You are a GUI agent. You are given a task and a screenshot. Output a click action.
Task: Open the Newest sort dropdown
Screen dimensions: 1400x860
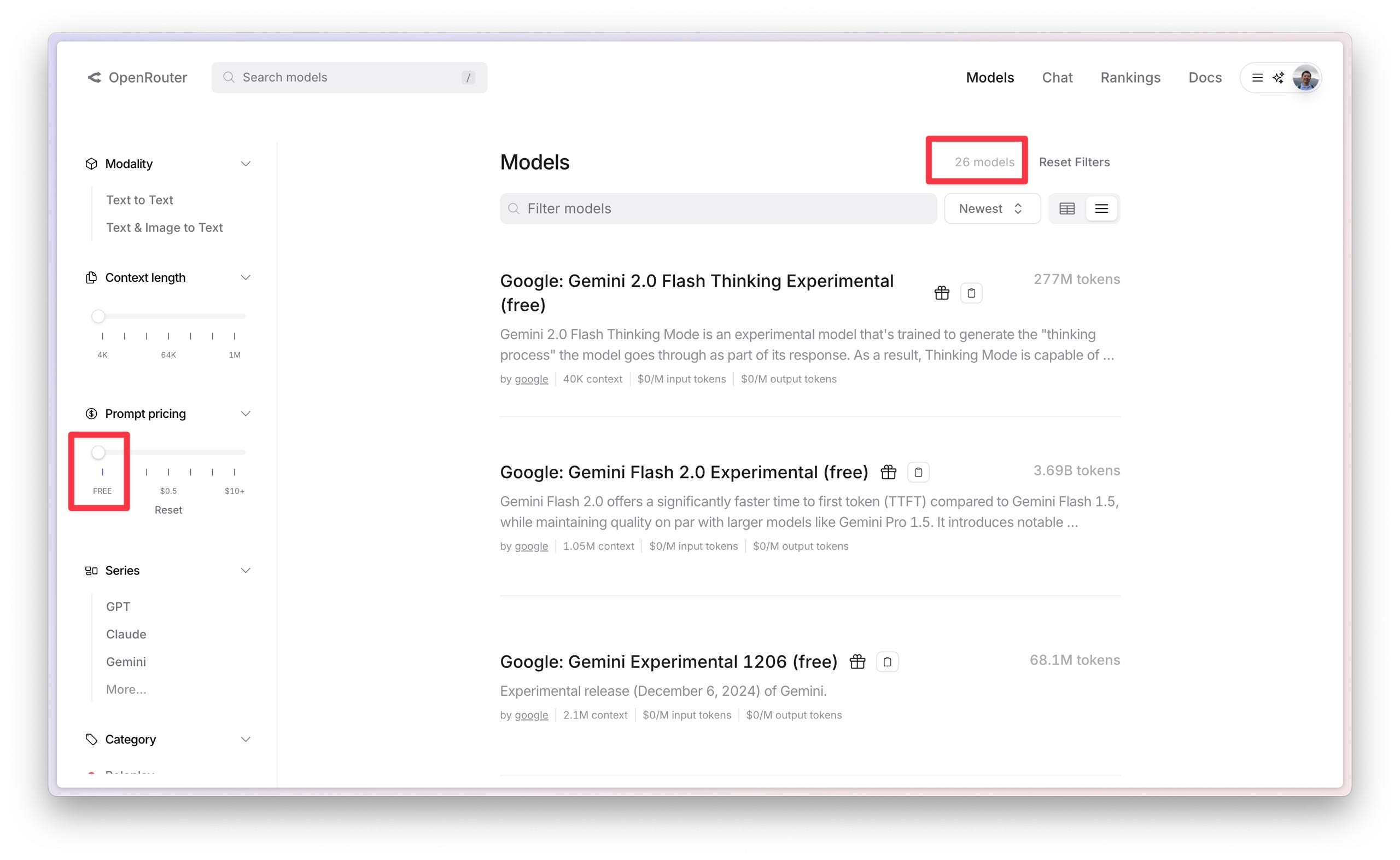coord(992,209)
